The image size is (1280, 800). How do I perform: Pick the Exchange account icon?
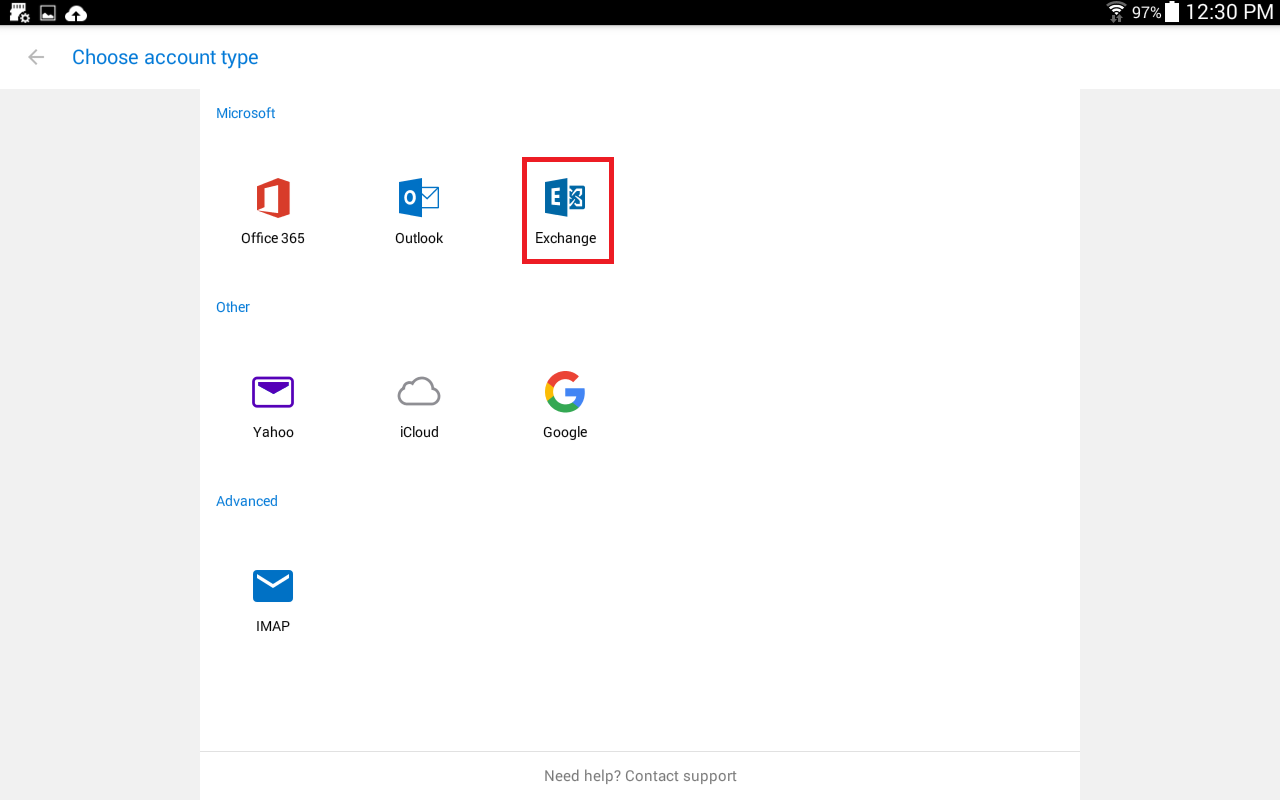pos(565,198)
